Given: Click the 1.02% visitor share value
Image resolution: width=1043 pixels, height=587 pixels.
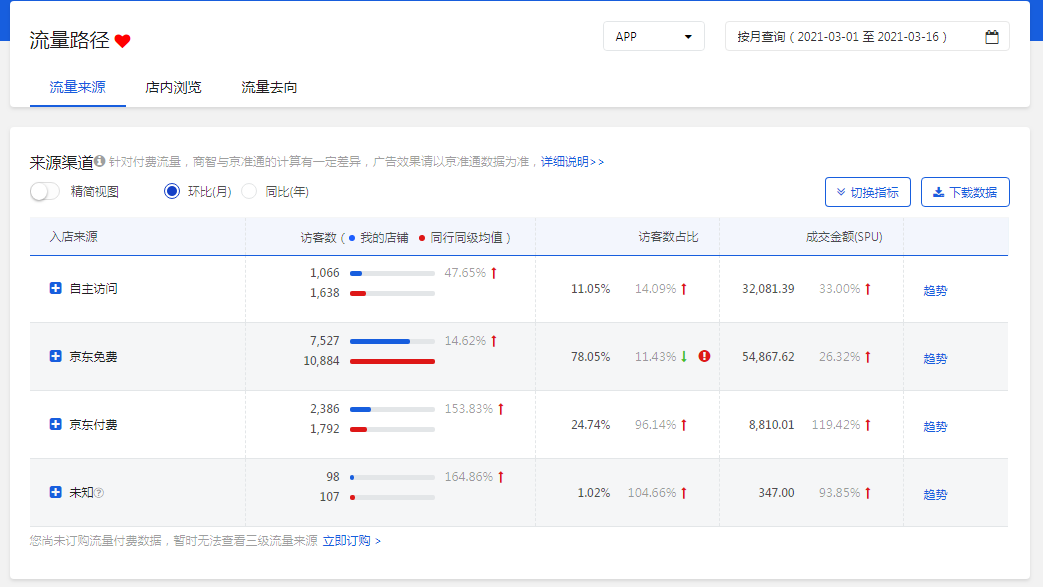Looking at the screenshot, I should [x=593, y=492].
